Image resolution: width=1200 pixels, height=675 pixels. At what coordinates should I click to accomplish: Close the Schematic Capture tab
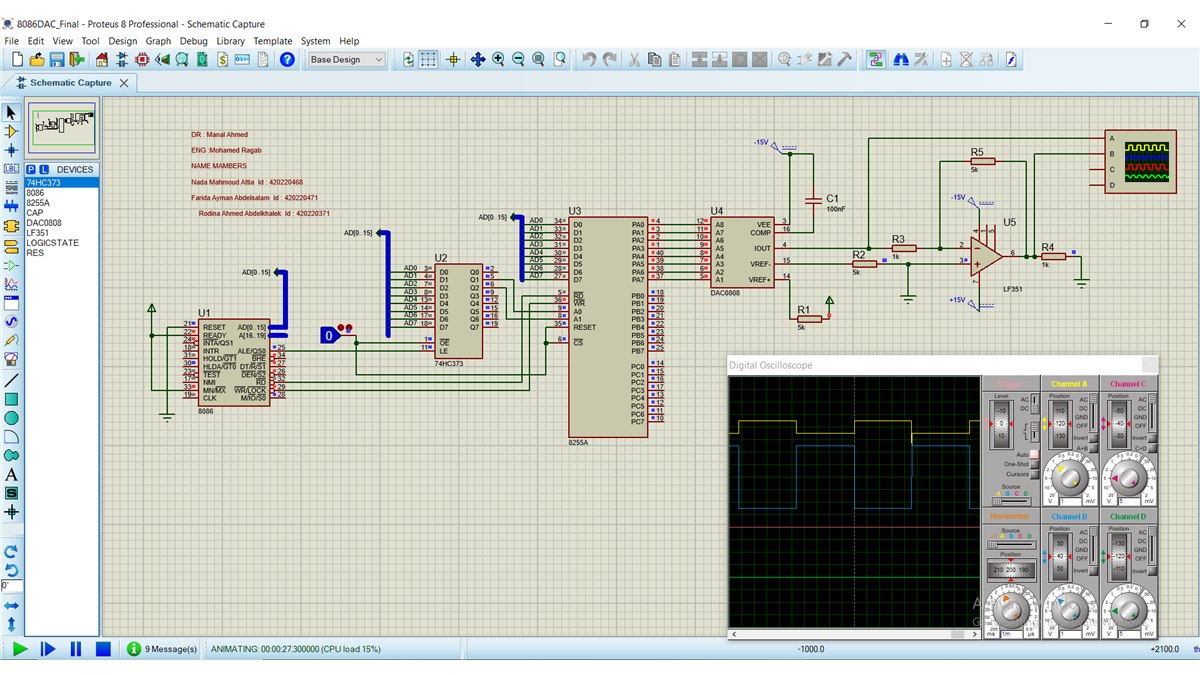point(123,83)
